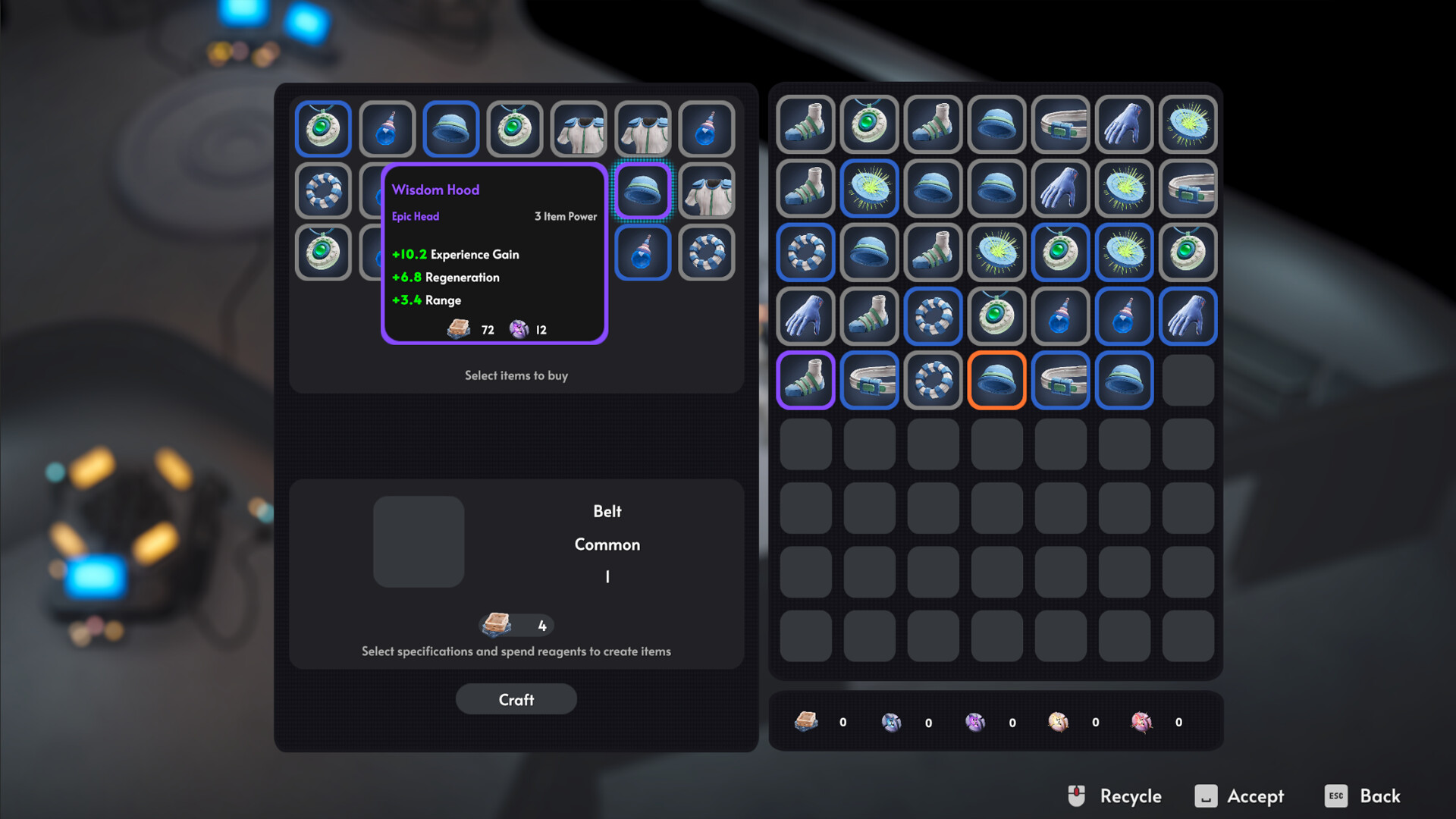Click the orange crystal reagent icon in the currency bar
Image resolution: width=1456 pixels, height=819 pixels.
(1058, 722)
